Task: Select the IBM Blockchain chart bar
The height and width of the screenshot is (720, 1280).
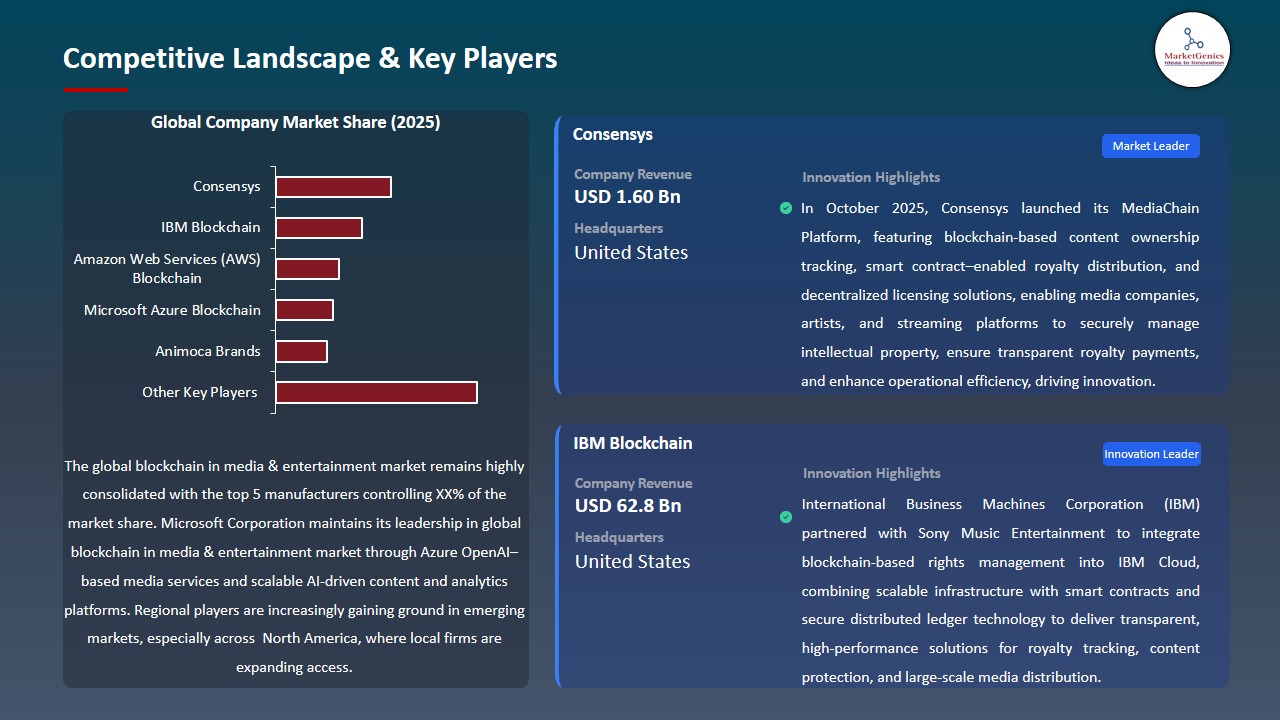Action: 319,228
